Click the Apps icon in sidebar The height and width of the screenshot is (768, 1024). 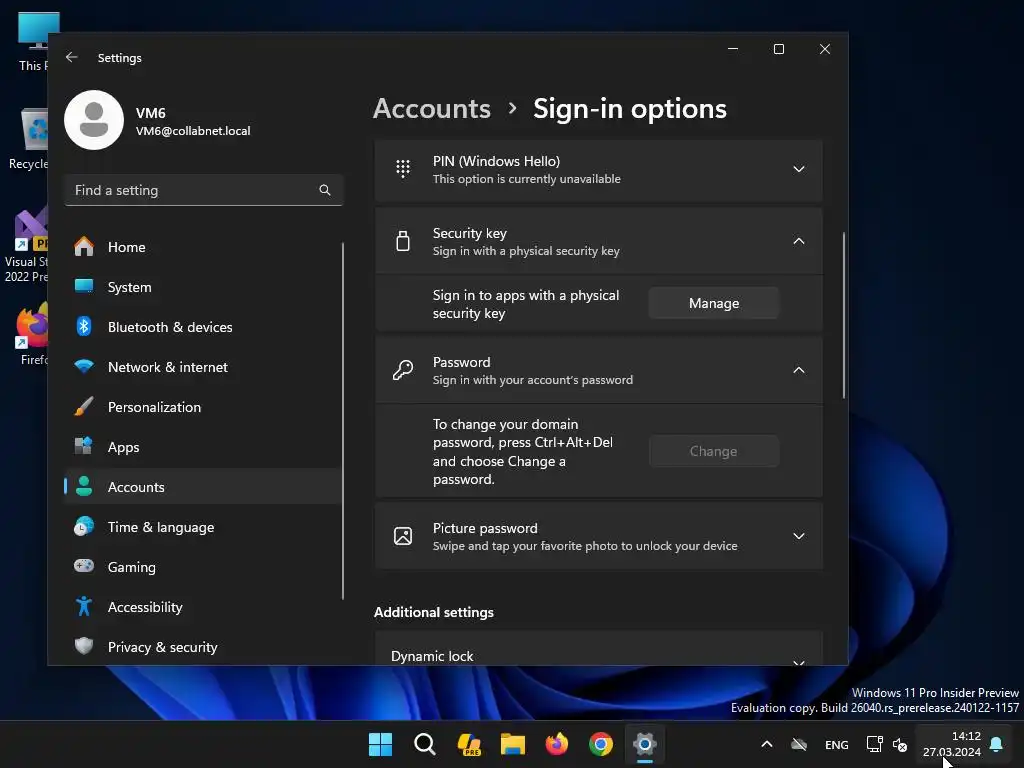coord(84,447)
